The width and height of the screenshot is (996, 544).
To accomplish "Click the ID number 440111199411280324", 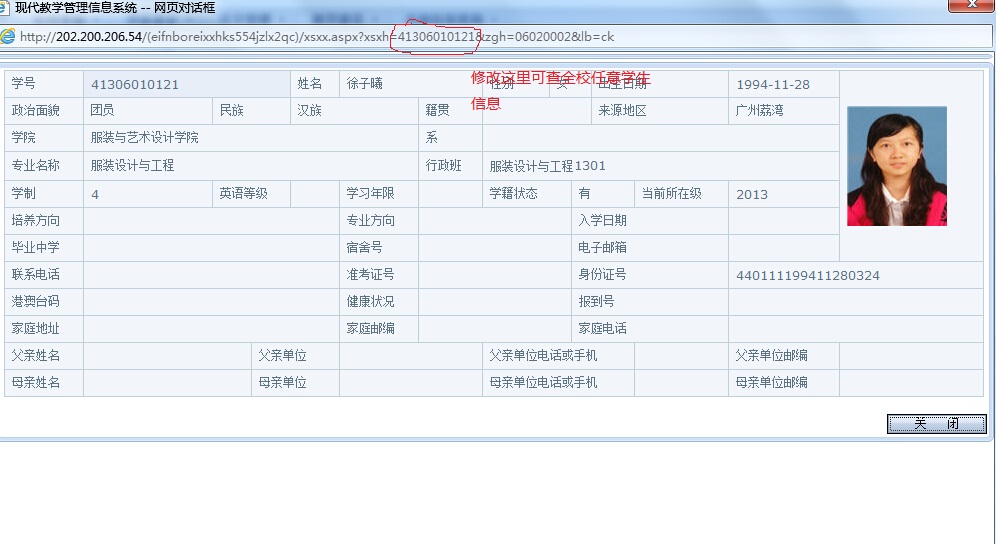I will coord(808,276).
